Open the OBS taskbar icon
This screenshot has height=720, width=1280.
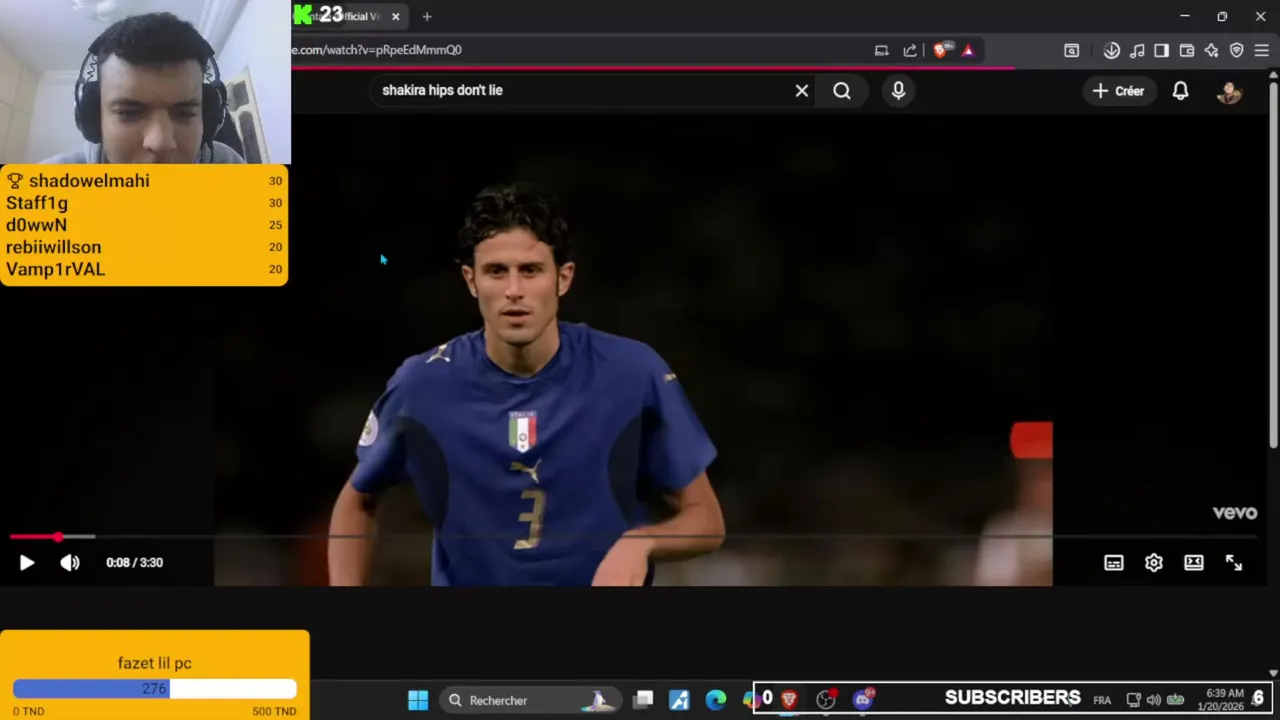pyautogui.click(x=826, y=700)
